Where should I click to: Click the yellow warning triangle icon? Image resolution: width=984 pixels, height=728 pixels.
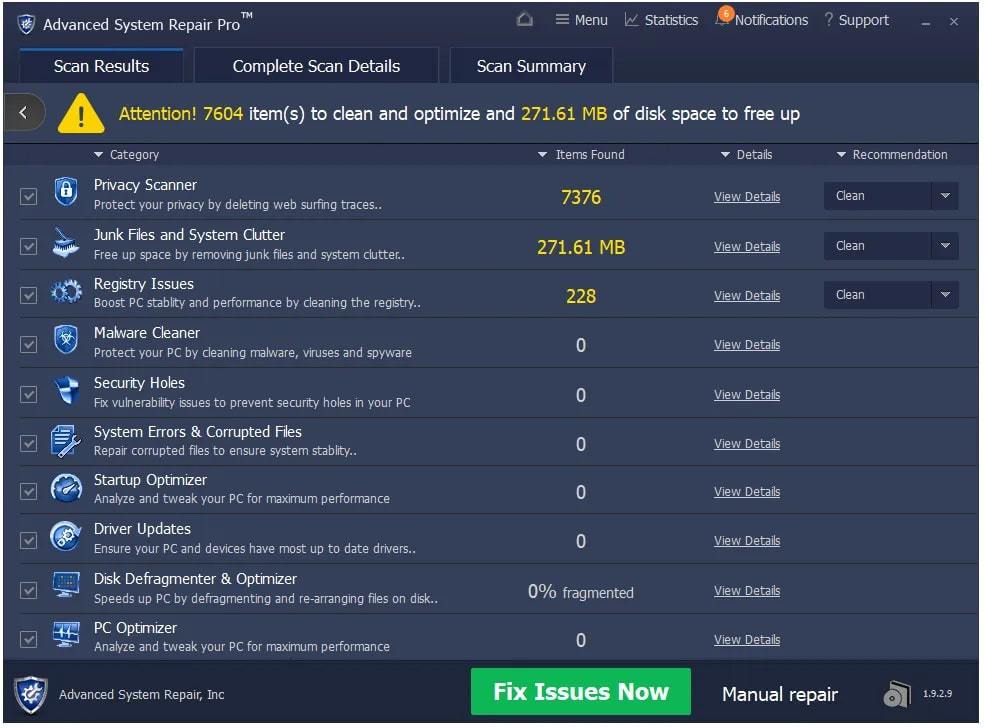coord(81,114)
